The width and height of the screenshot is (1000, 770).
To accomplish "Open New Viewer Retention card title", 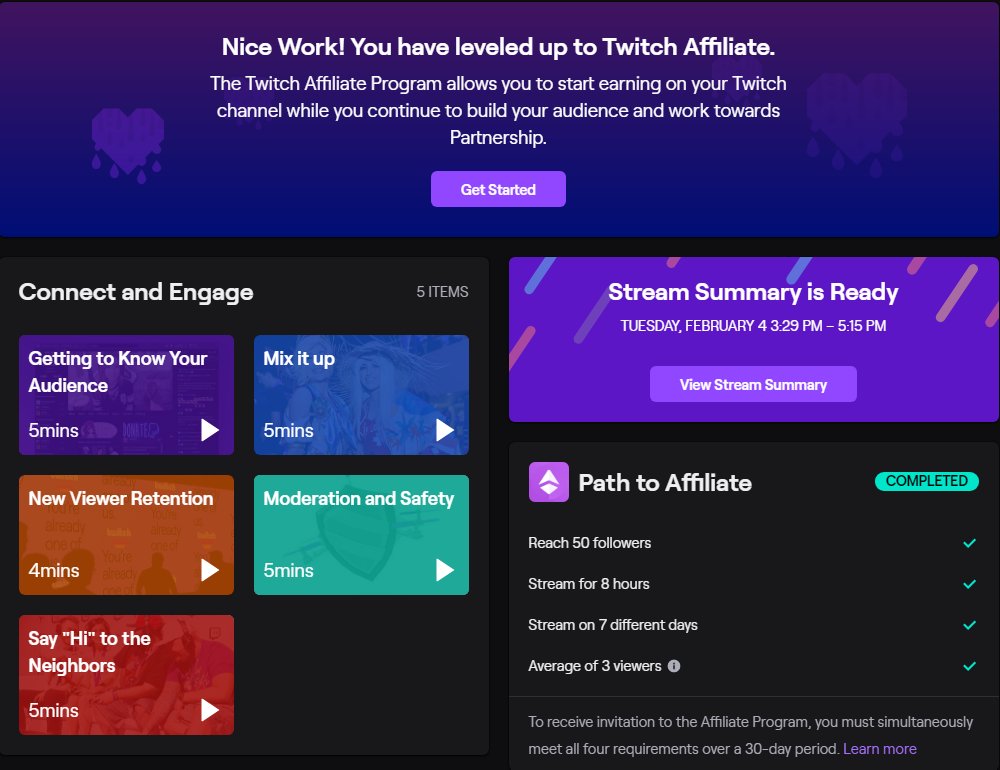I will pyautogui.click(x=121, y=498).
